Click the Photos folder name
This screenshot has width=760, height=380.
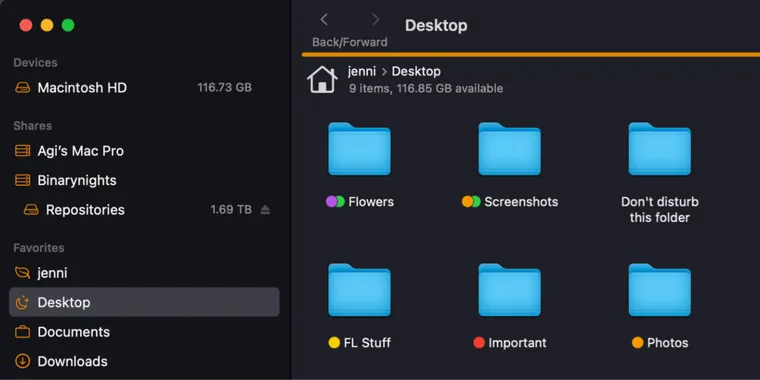point(667,343)
